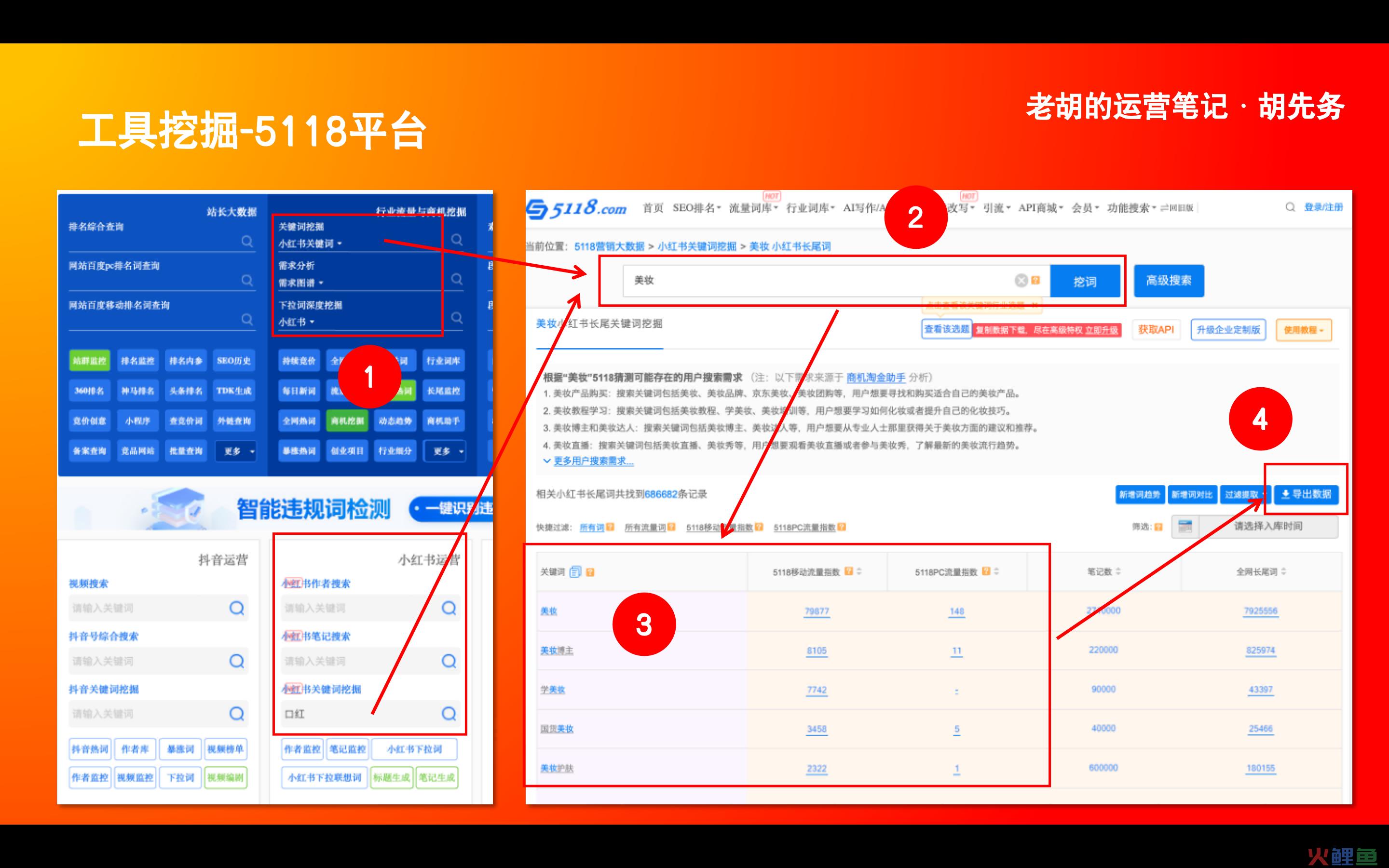Click the blue 挖词 button

[x=1085, y=281]
